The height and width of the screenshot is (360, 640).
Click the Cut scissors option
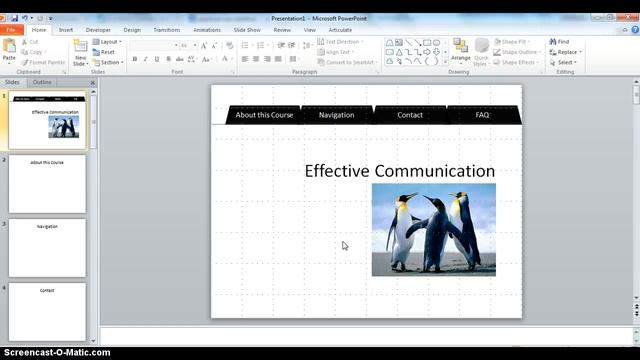[x=30, y=42]
